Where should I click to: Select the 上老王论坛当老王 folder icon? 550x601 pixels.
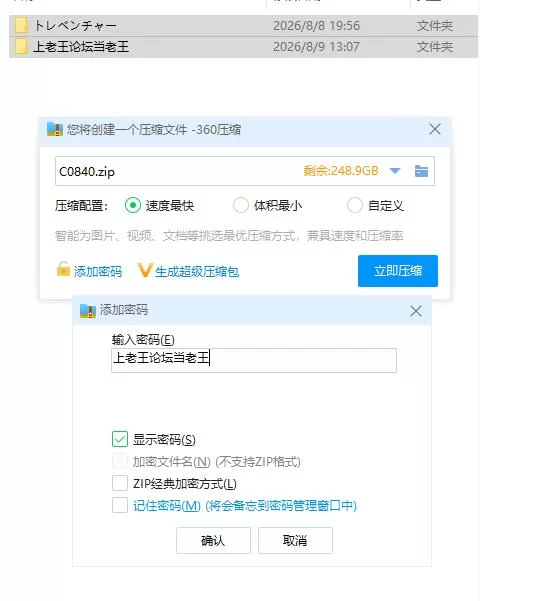click(21, 47)
